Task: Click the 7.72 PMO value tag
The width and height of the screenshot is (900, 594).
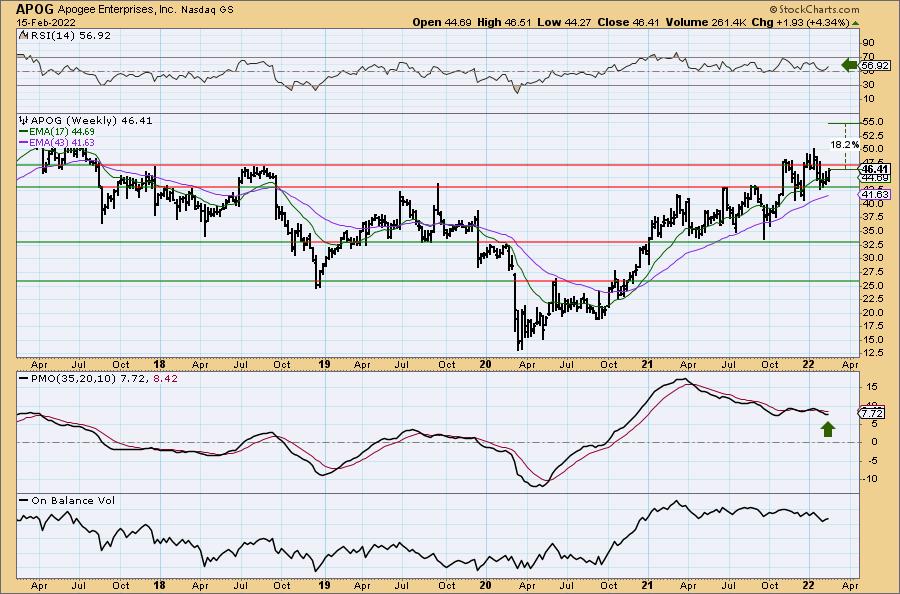Action: 873,413
